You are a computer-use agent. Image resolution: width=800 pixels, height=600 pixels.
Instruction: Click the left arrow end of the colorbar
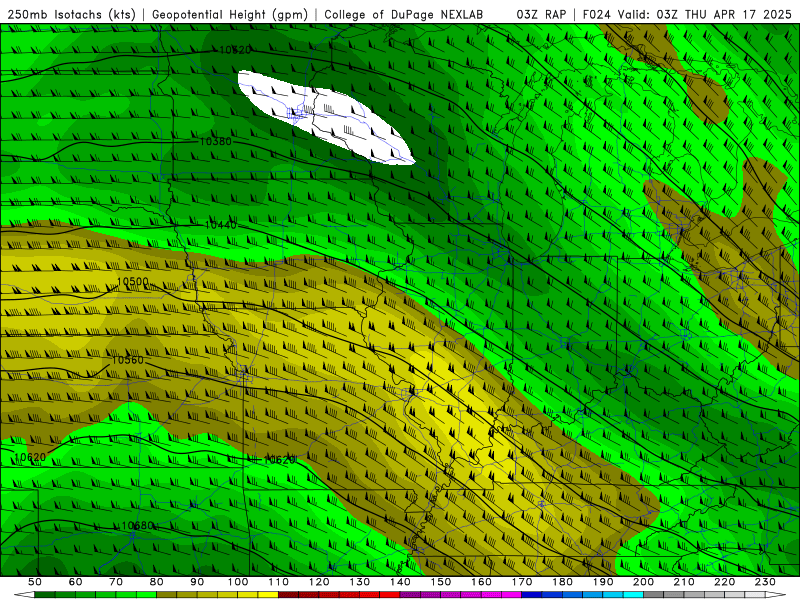[24, 595]
